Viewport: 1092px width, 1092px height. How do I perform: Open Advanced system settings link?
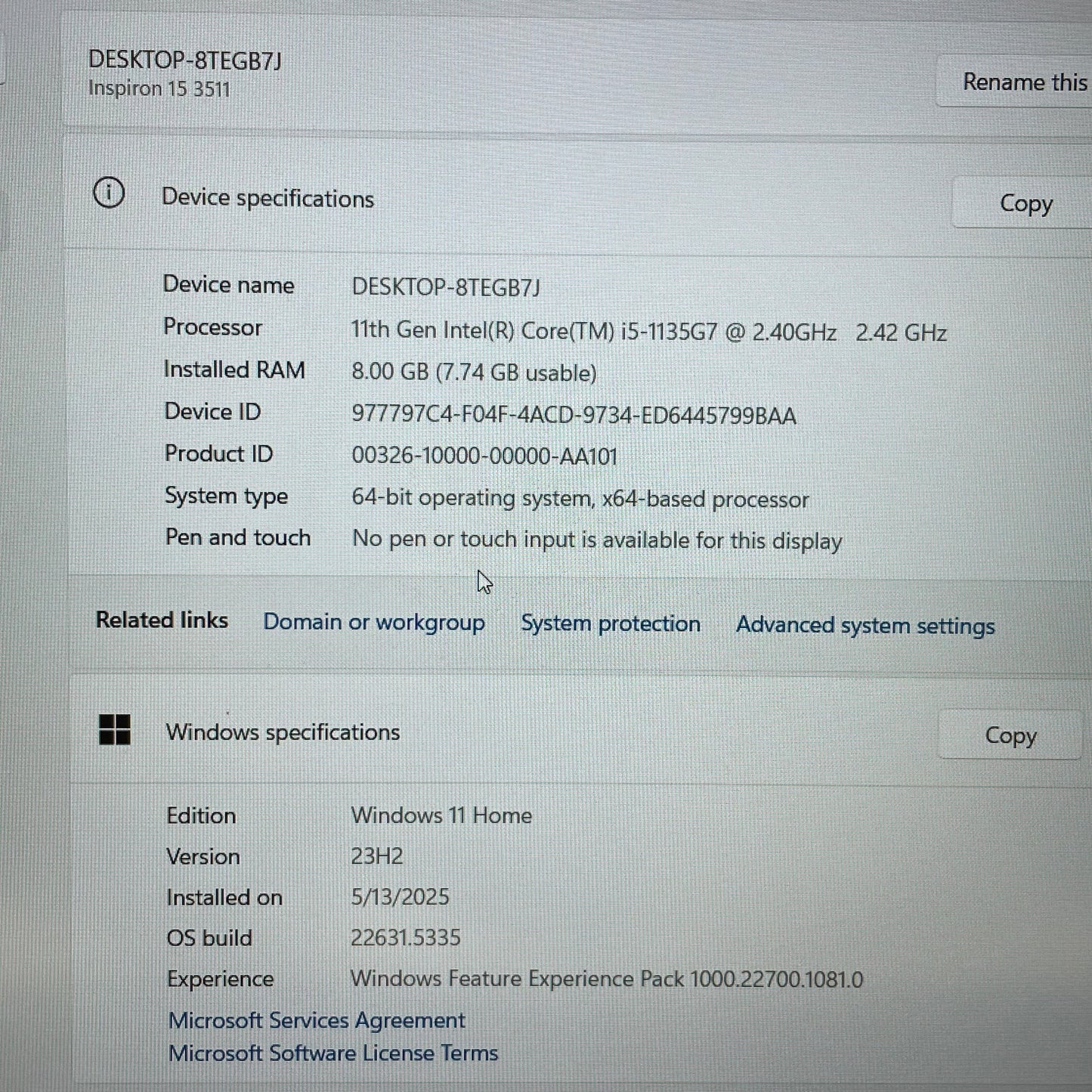point(865,626)
